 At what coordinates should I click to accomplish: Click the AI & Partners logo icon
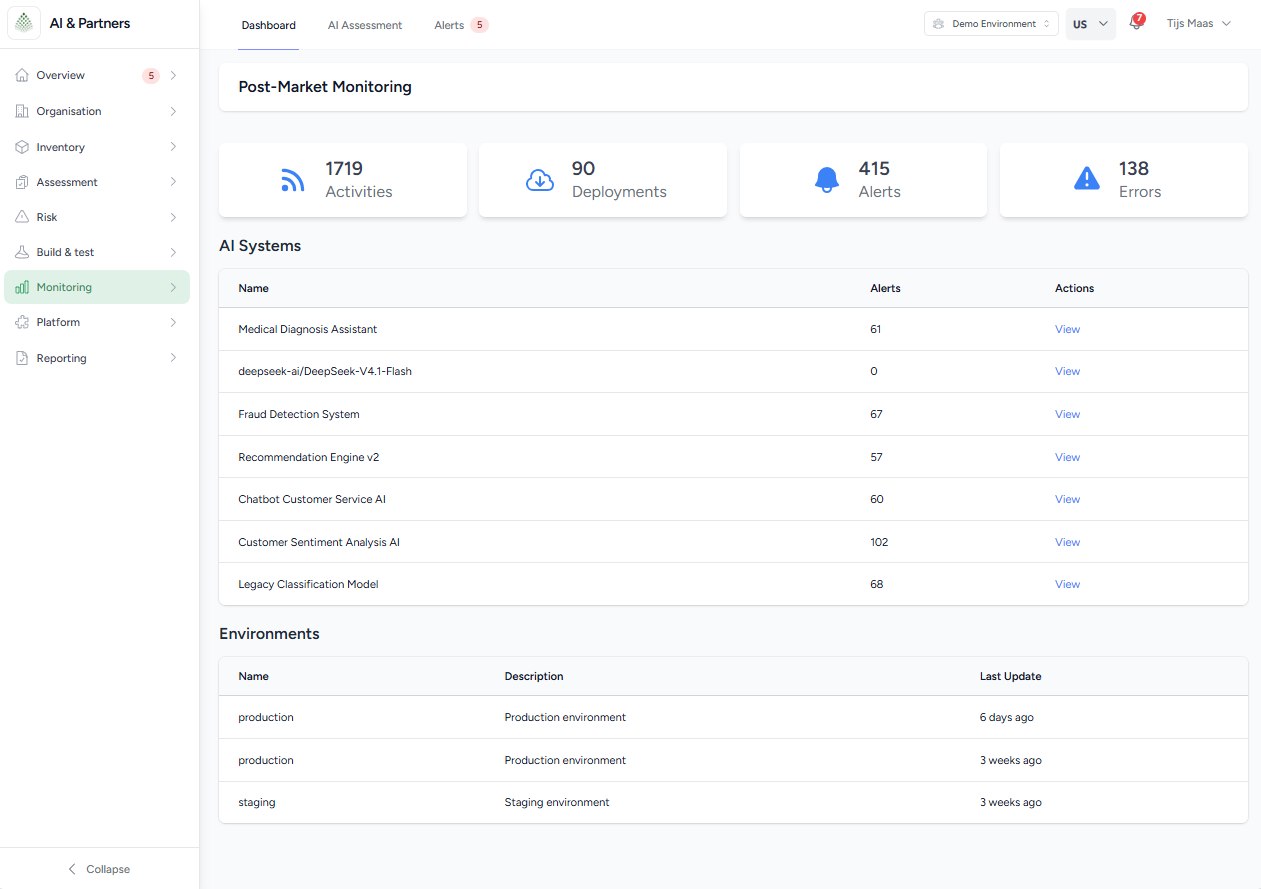(x=24, y=23)
